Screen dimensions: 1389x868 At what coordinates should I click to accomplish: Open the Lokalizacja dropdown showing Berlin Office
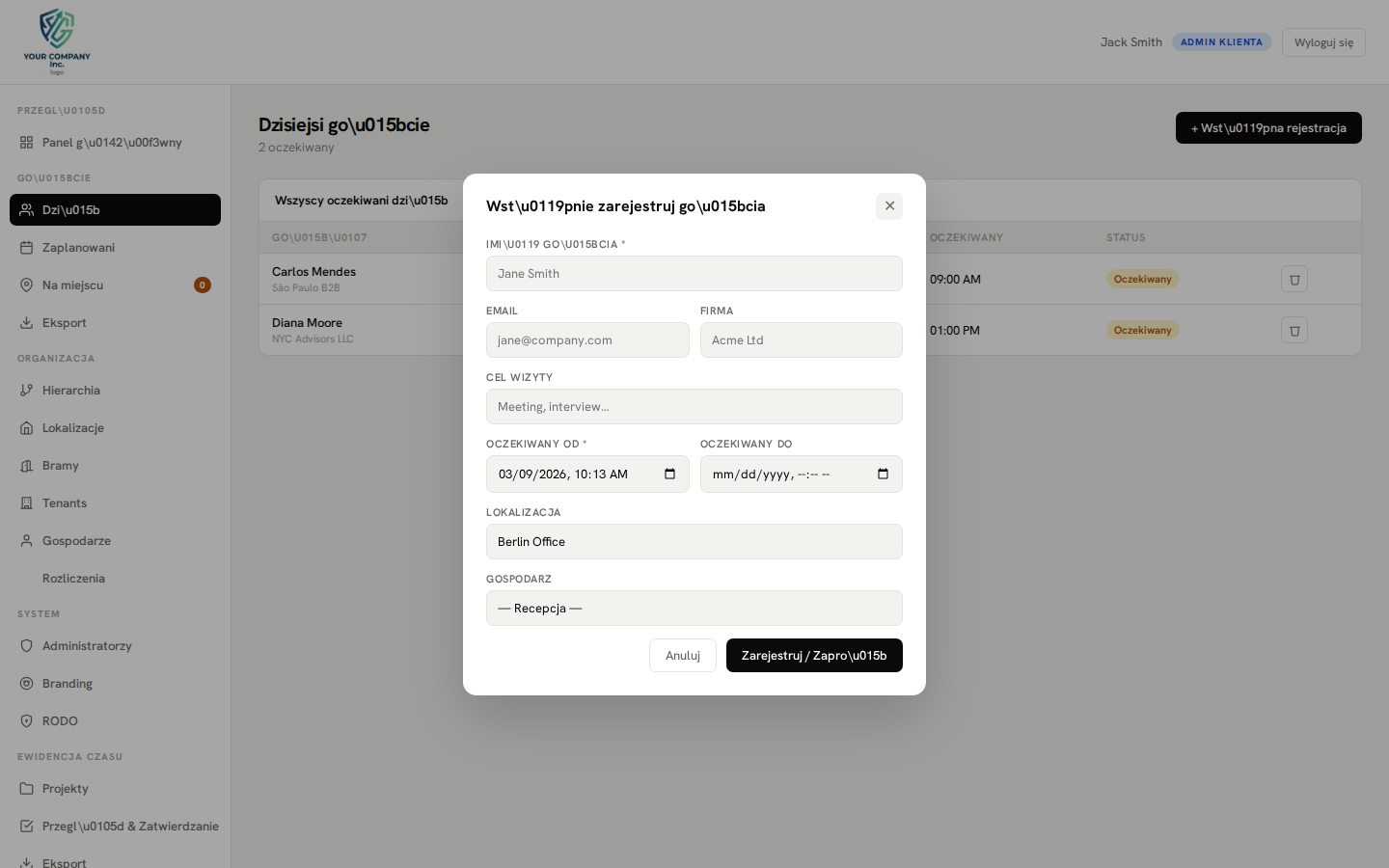pos(694,541)
